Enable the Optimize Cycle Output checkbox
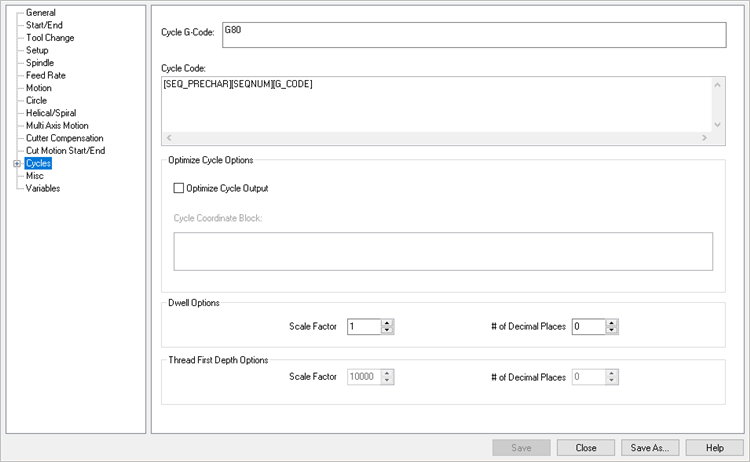 click(x=178, y=188)
